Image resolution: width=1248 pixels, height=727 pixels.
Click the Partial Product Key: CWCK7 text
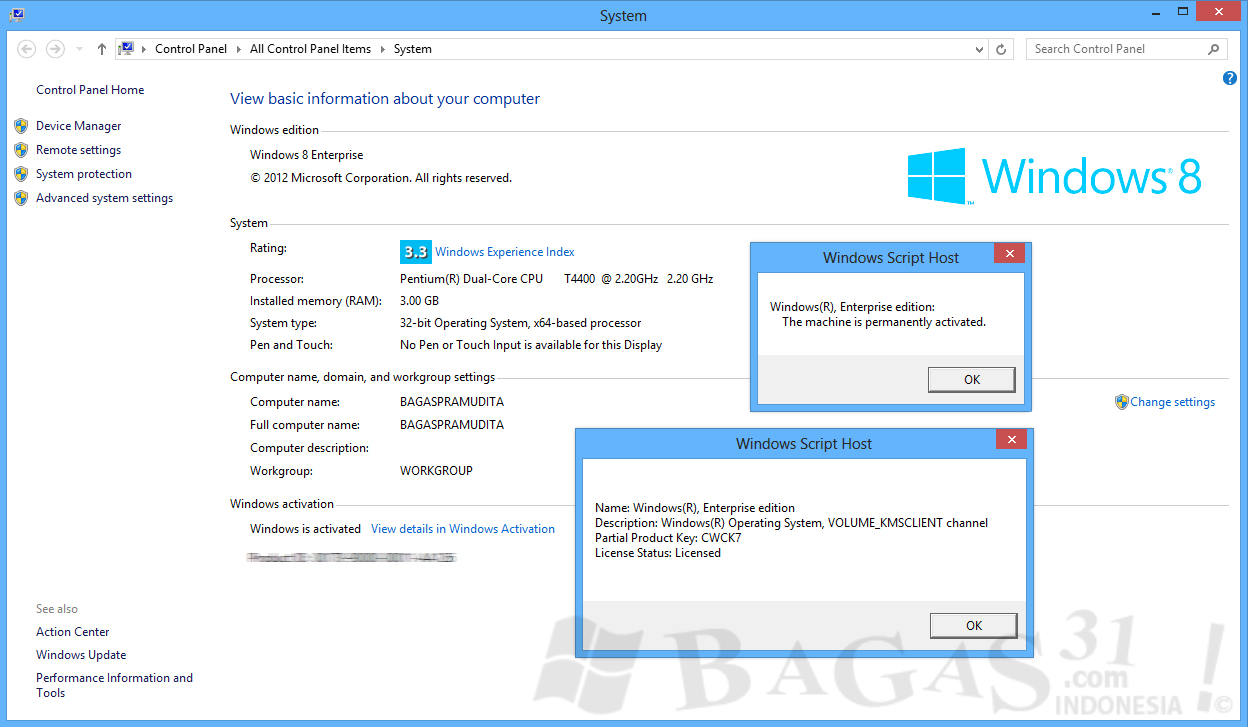pyautogui.click(x=668, y=538)
